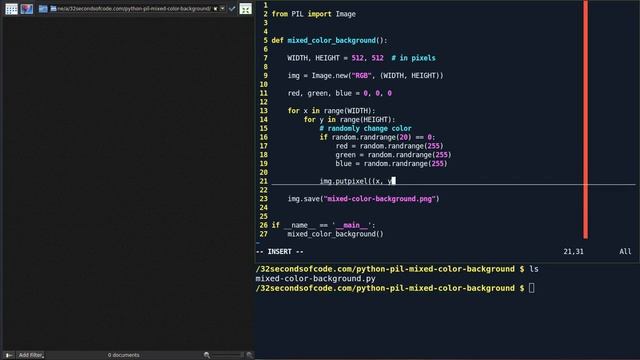The width and height of the screenshot is (640, 360).
Task: Click the 'def mixed_color_background' line
Action: (x=329, y=40)
